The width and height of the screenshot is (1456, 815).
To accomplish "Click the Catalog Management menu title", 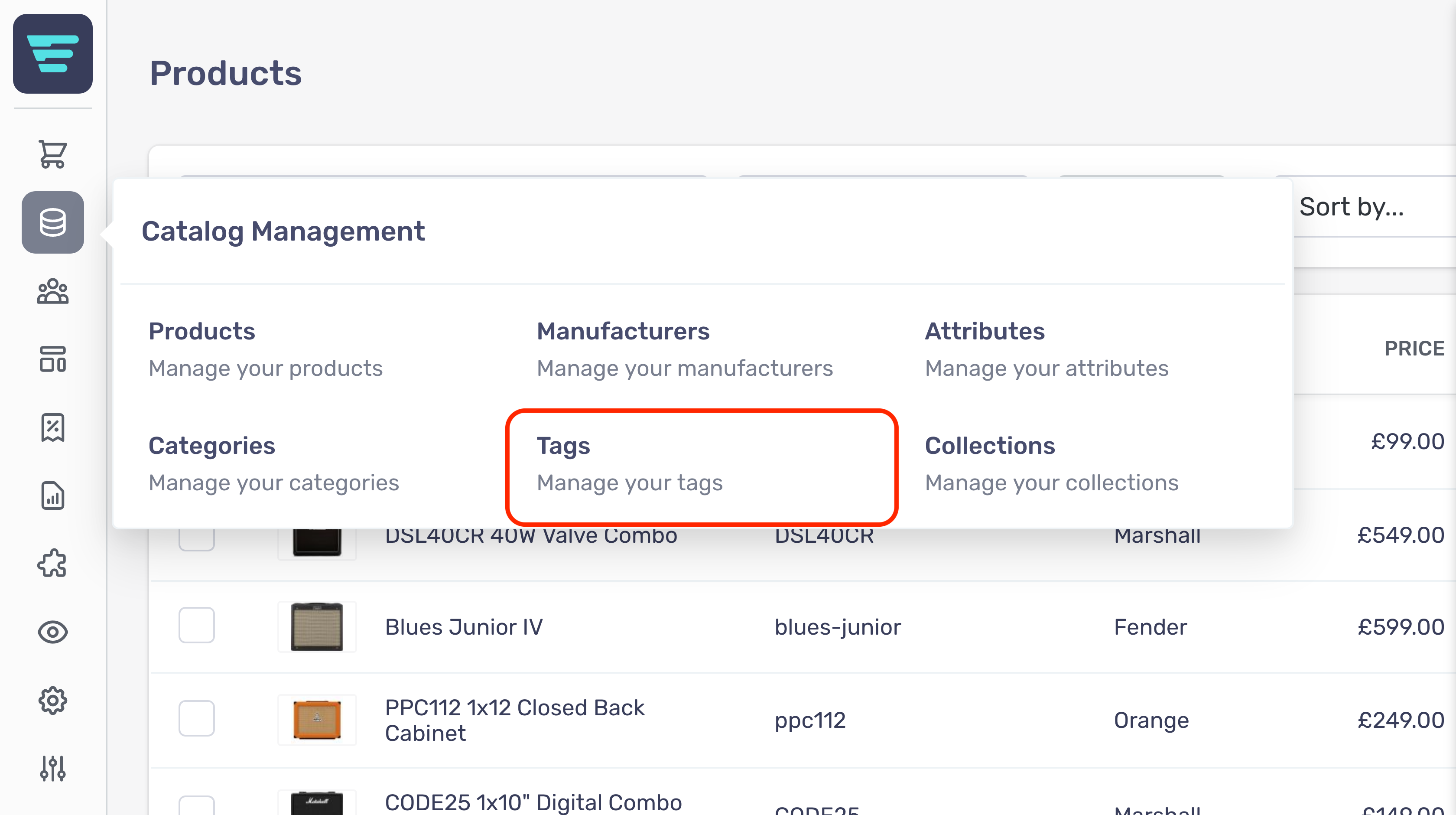I will 283,232.
